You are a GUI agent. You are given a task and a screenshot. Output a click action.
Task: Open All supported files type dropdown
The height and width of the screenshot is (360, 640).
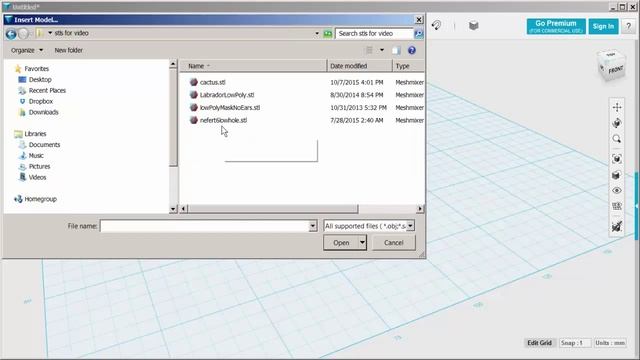tap(369, 226)
